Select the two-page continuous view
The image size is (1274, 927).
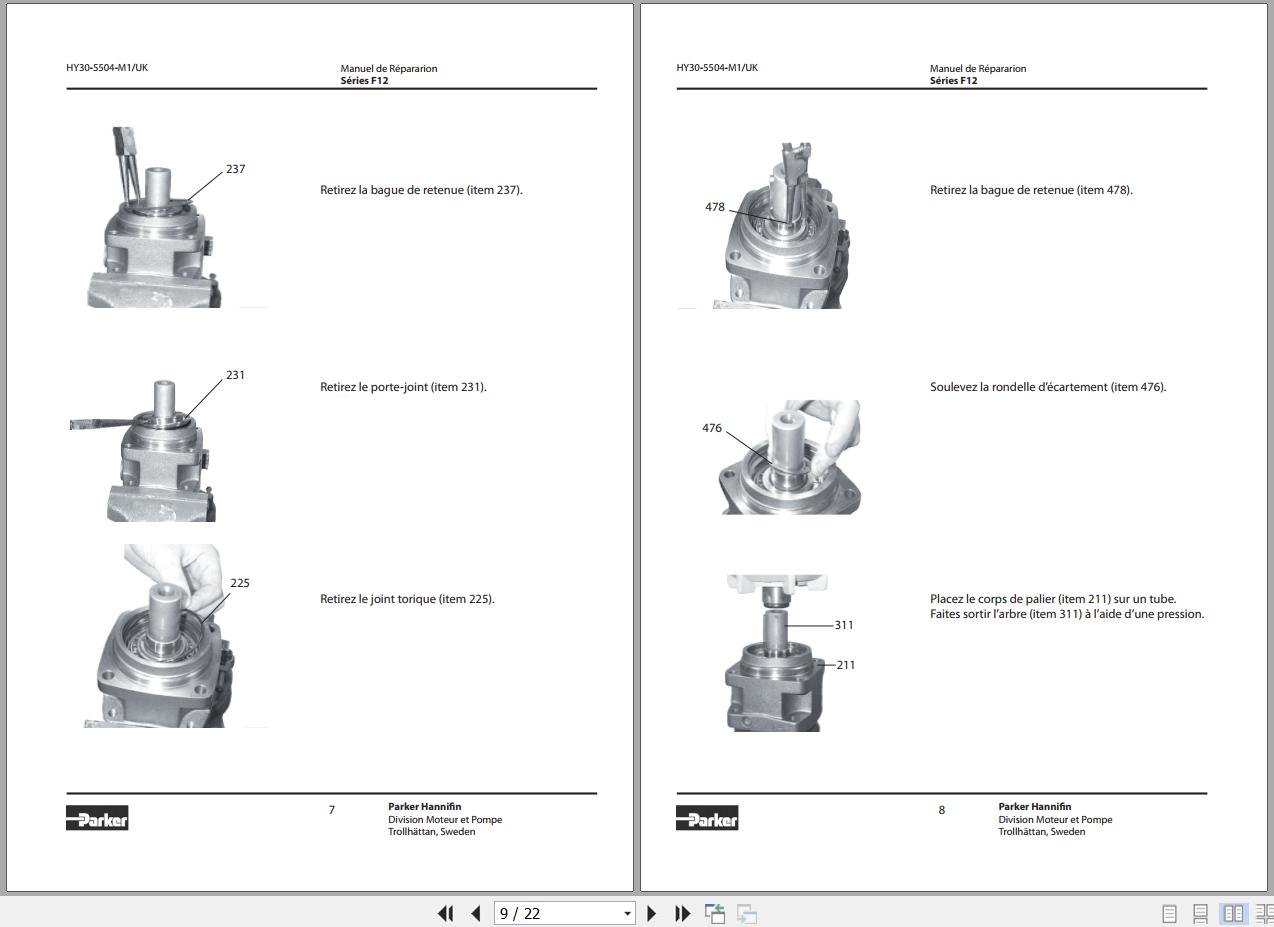(x=1264, y=914)
